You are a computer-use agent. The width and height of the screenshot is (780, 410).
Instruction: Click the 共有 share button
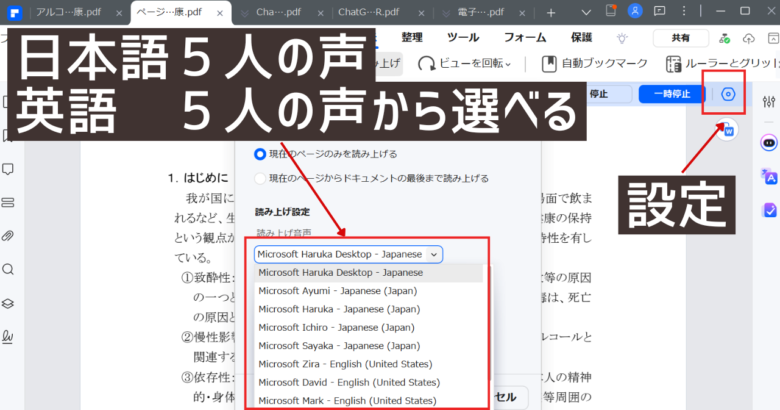coord(681,38)
